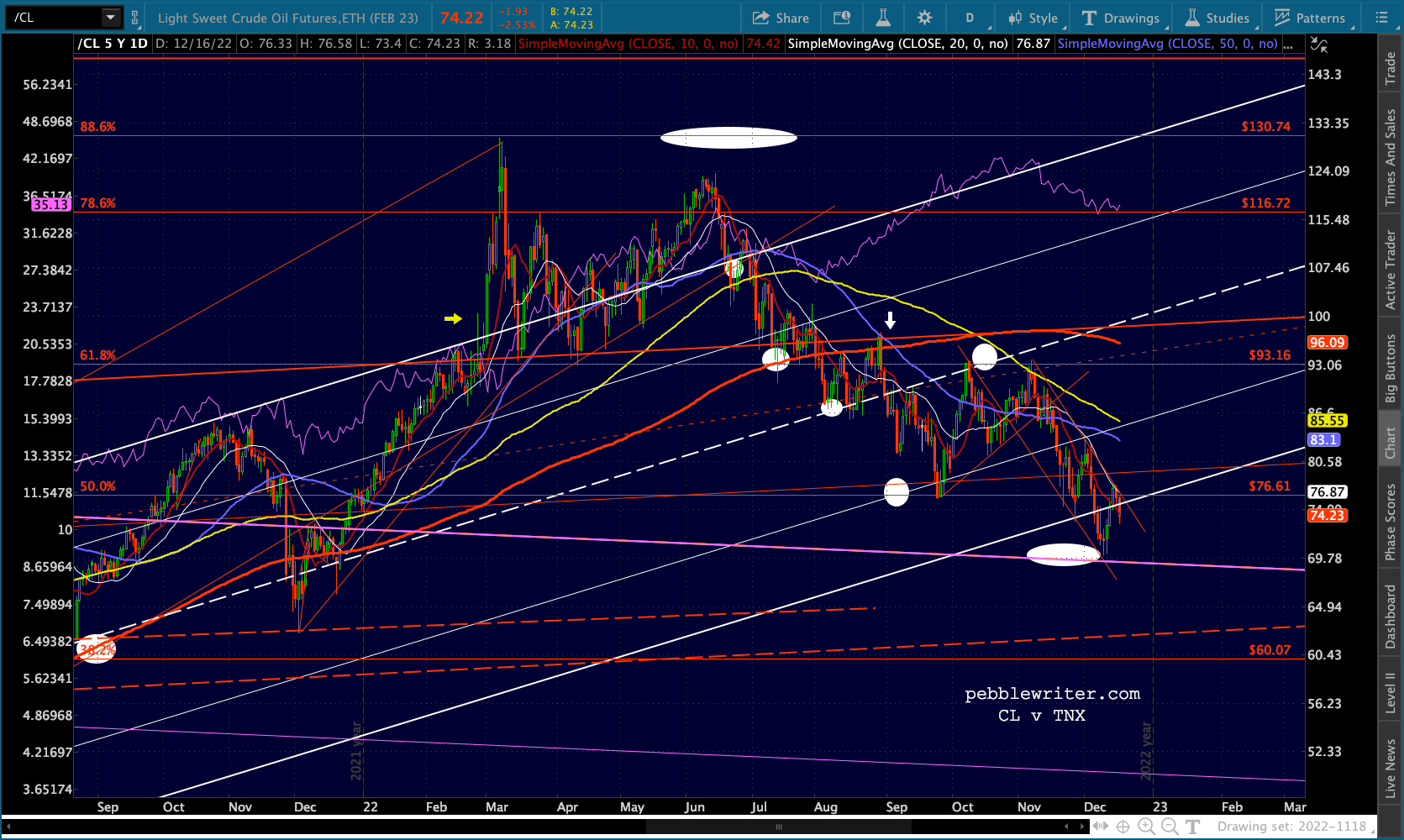
Task: Click the last price 74.22 display
Action: [x=461, y=18]
